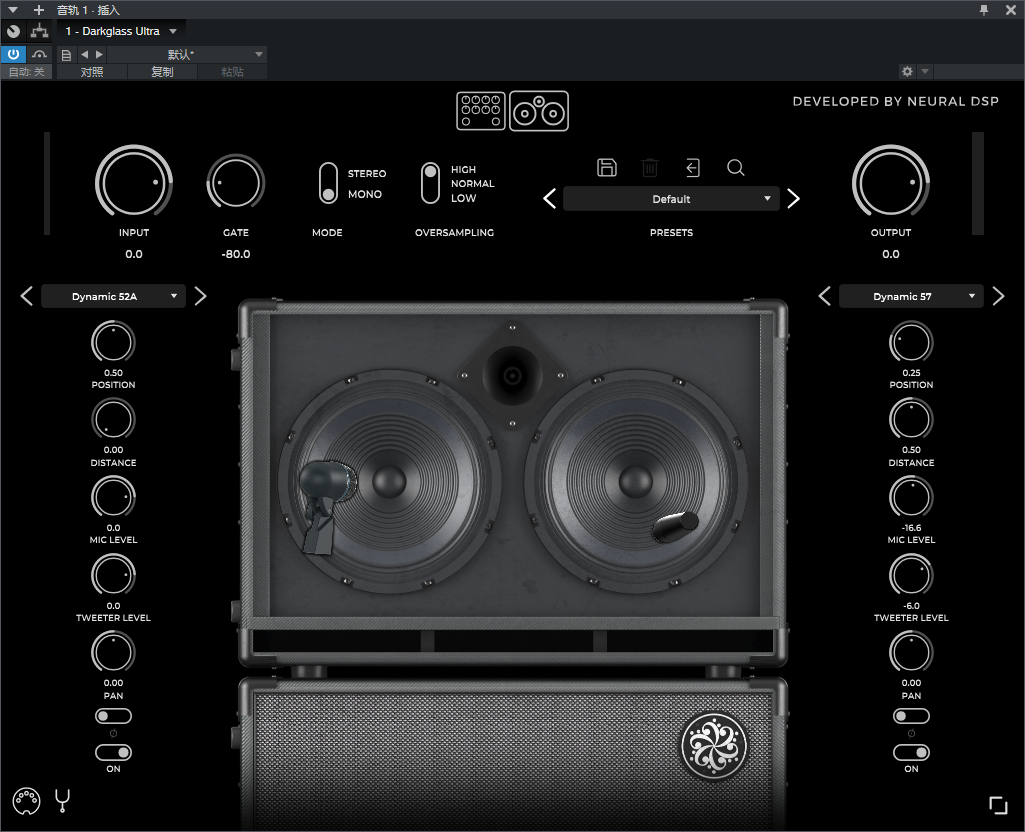Screen dimensions: 1025x832
Task: Save the current Darkglass preset
Action: coord(607,167)
